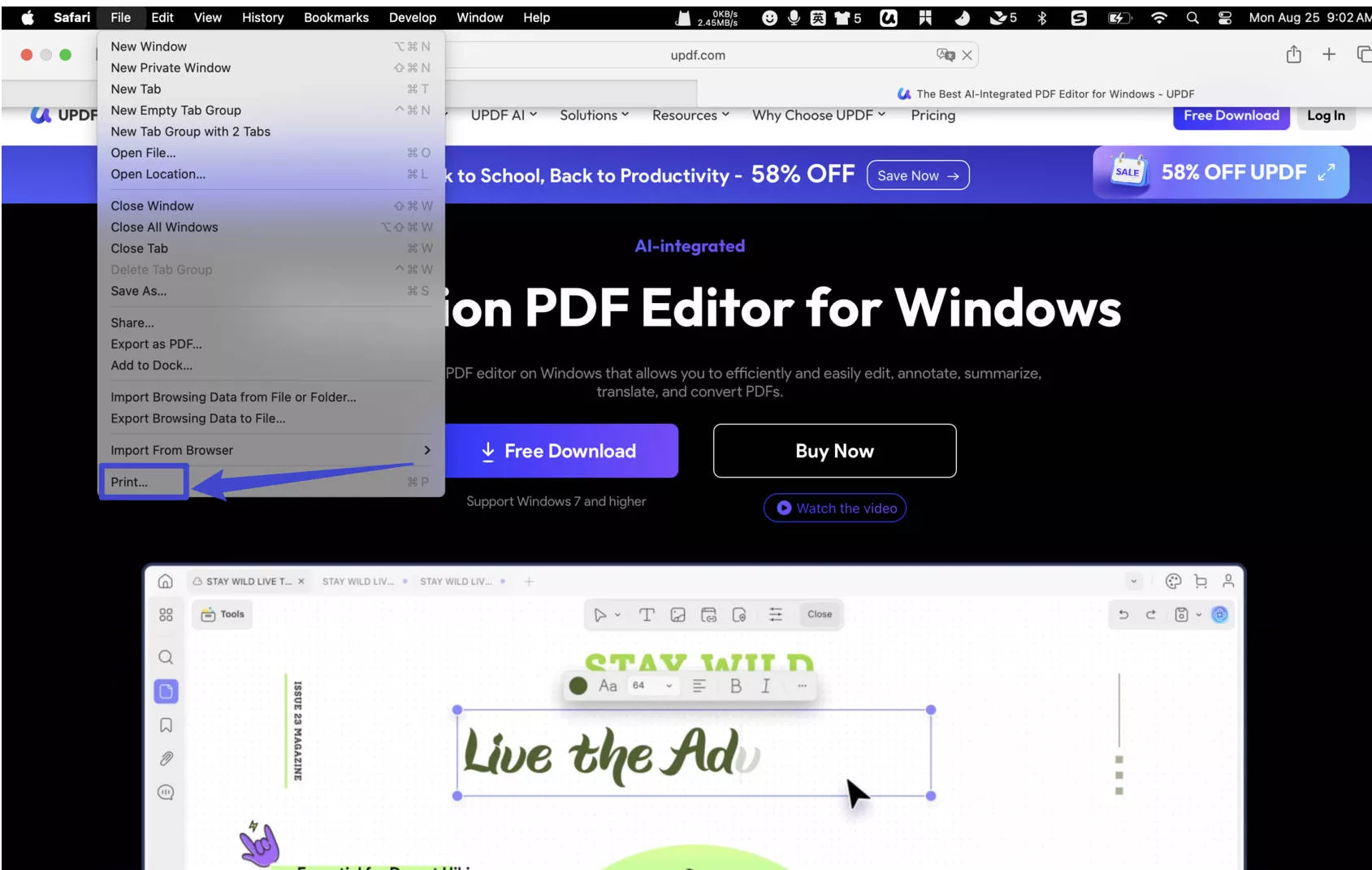Click the thumbnails grid icon in sidebar
The width and height of the screenshot is (1372, 870).
[166, 615]
